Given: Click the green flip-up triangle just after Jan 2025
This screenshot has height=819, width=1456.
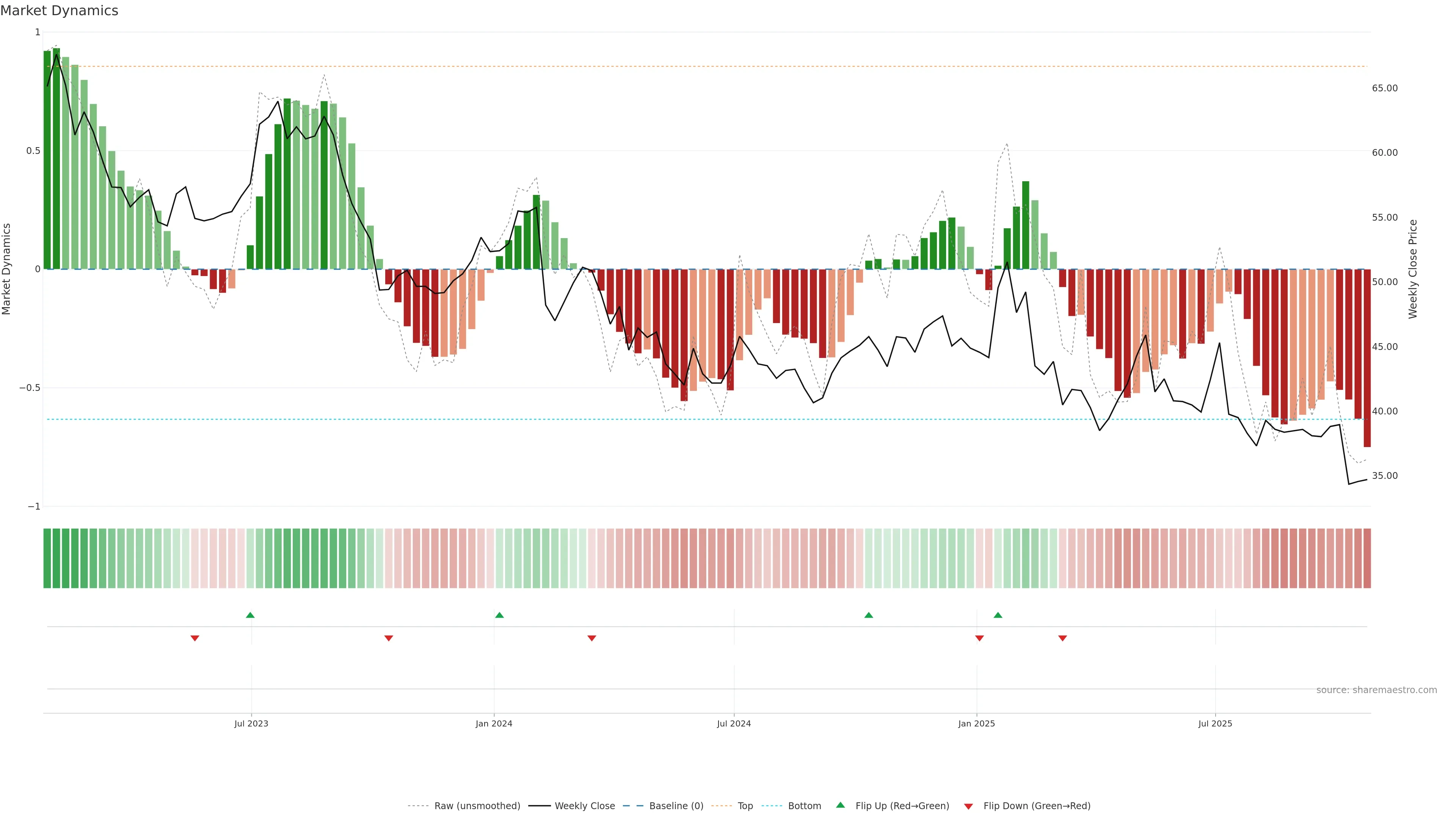Looking at the screenshot, I should click(x=998, y=615).
